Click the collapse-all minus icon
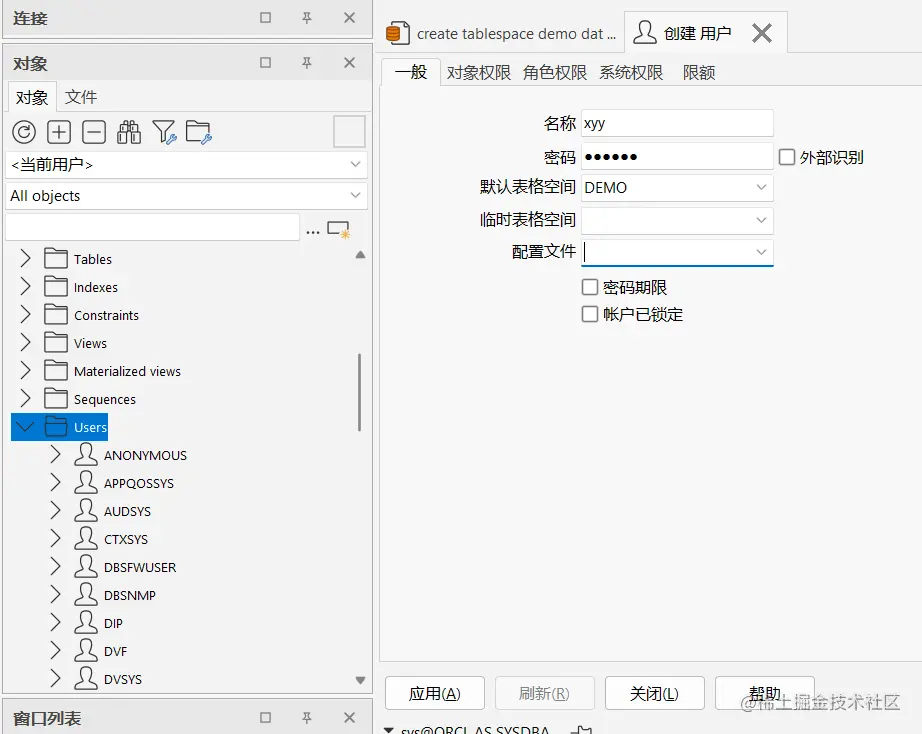This screenshot has height=734, width=922. [94, 132]
